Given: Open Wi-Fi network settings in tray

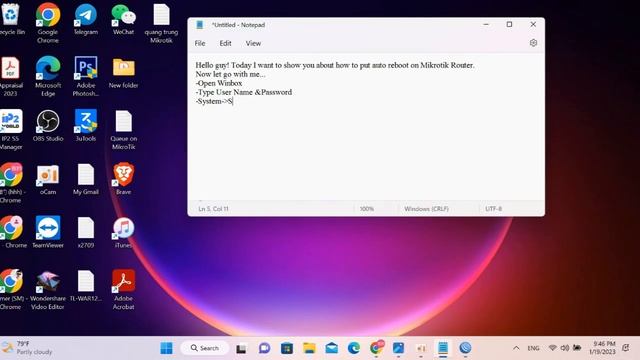Looking at the screenshot, I should point(553,348).
